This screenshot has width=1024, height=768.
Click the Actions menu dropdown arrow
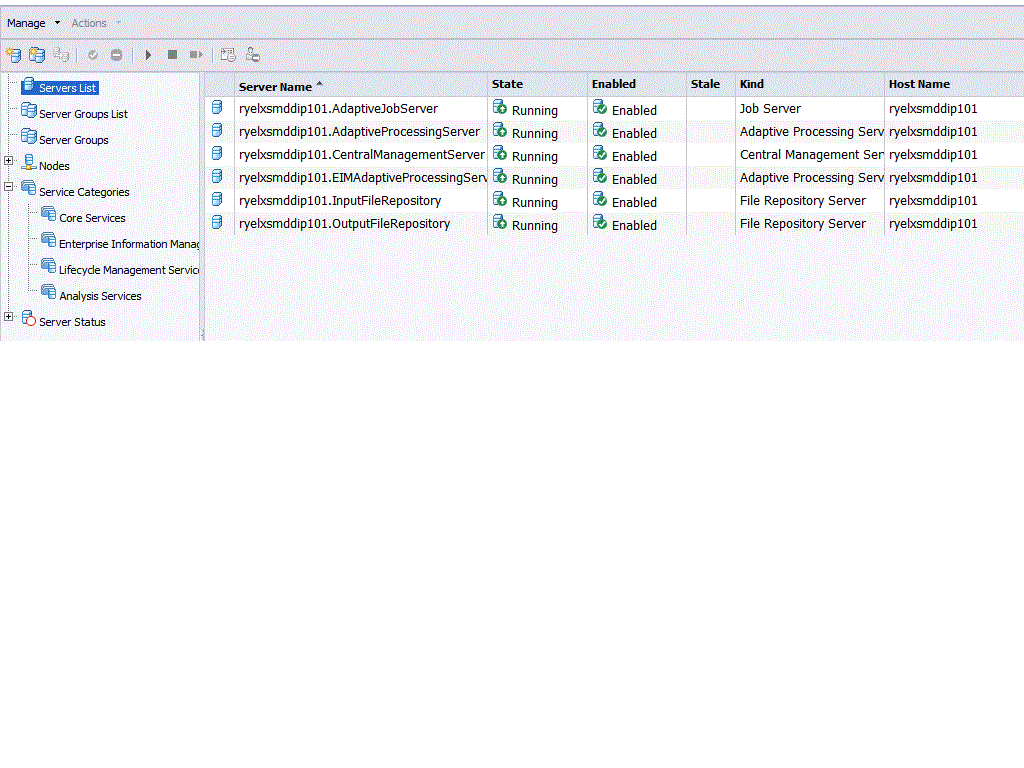point(118,23)
